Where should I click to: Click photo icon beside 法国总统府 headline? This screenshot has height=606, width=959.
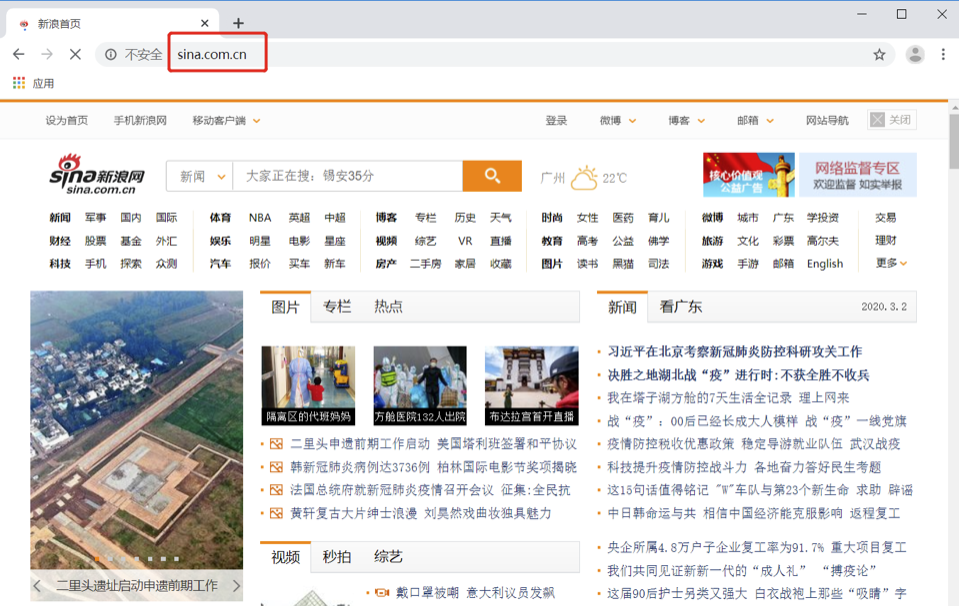pyautogui.click(x=276, y=490)
